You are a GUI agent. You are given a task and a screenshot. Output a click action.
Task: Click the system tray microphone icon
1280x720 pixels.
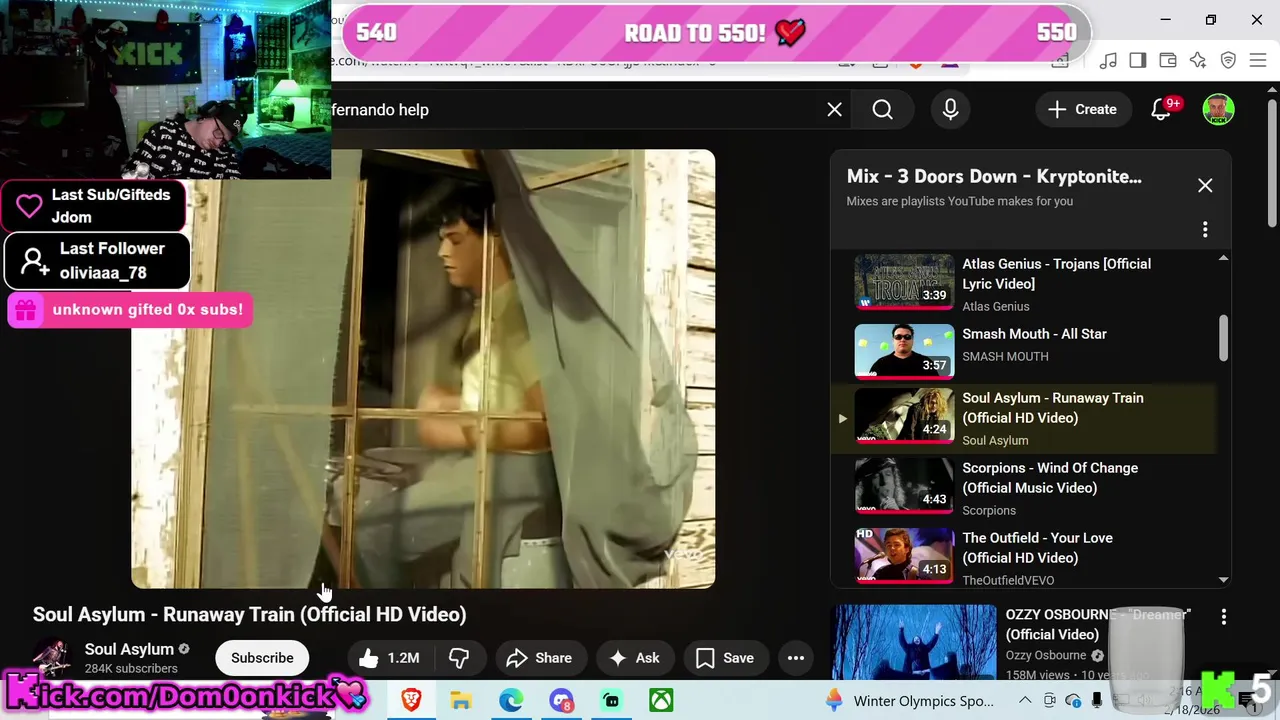click(1097, 700)
